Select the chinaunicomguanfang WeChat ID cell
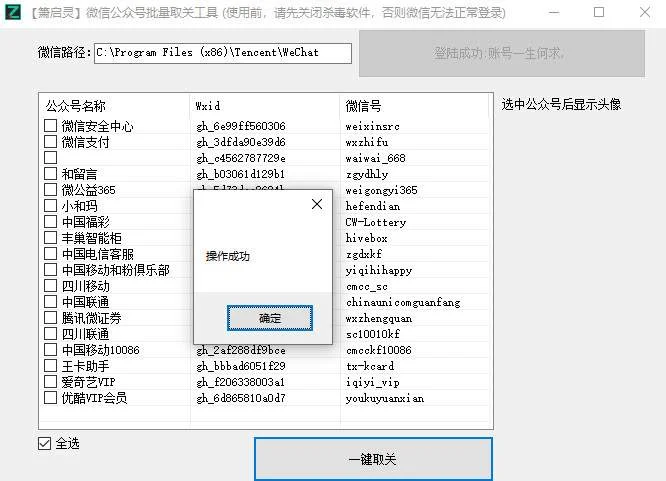 click(x=403, y=302)
